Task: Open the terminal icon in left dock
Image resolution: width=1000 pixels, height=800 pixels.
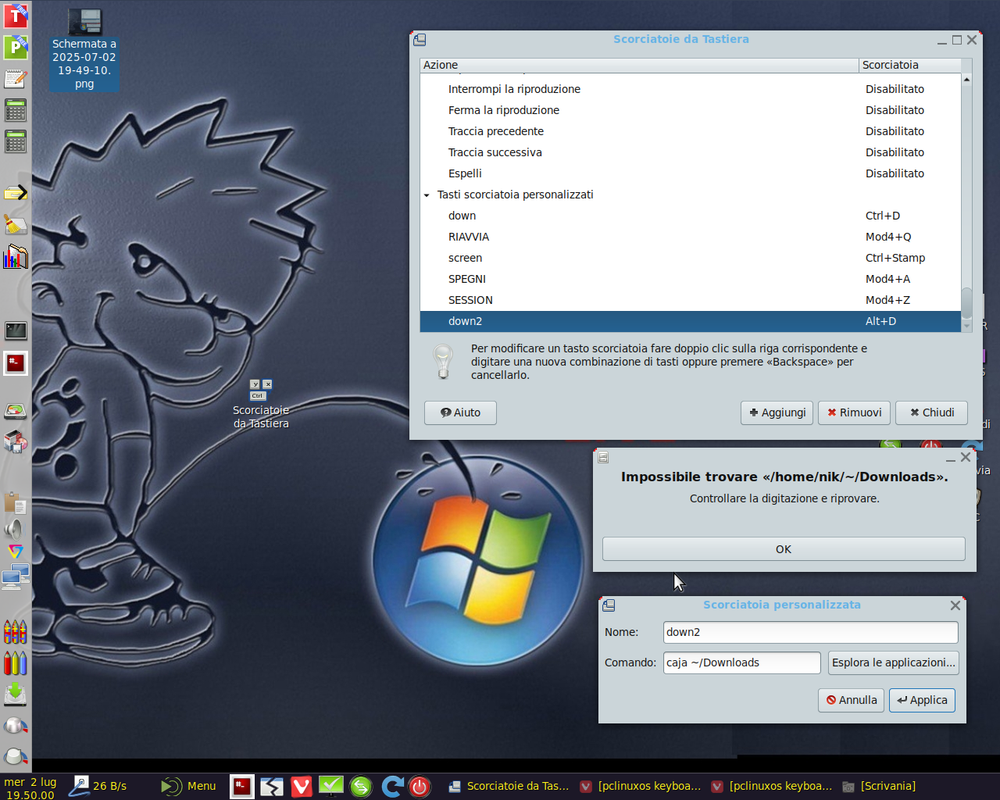Action: pos(15,330)
